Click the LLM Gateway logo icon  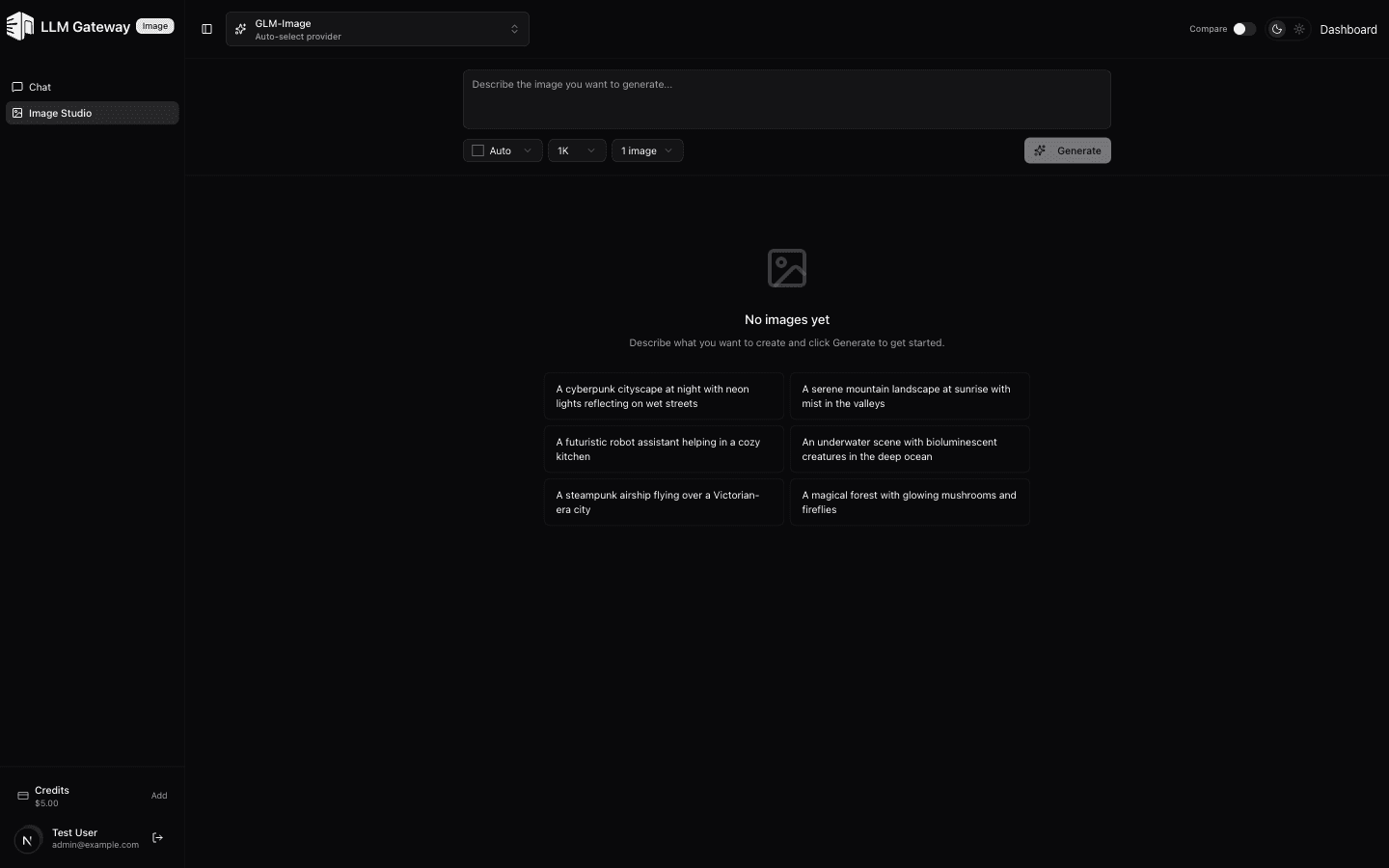(x=19, y=26)
